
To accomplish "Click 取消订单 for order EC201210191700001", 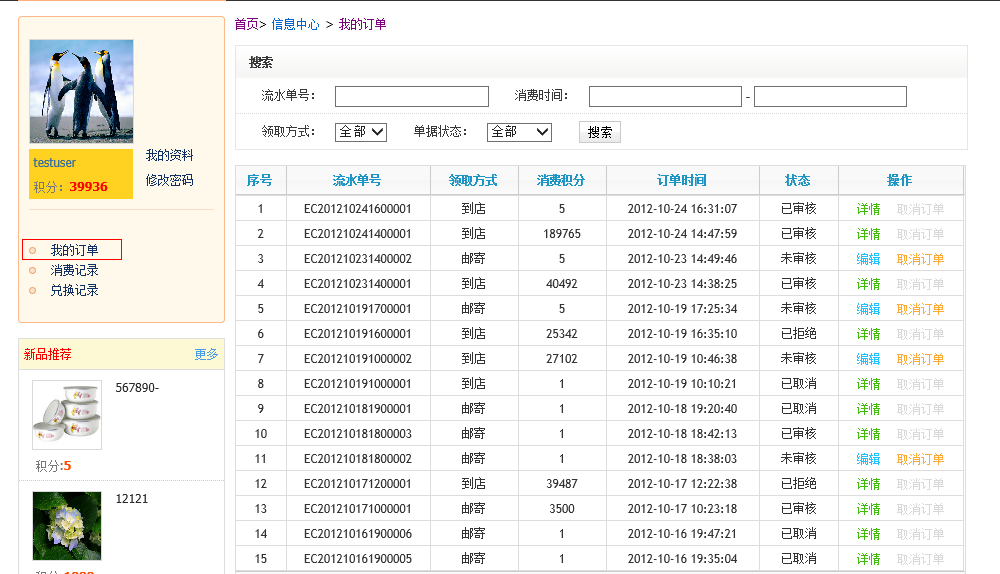I will (x=920, y=309).
